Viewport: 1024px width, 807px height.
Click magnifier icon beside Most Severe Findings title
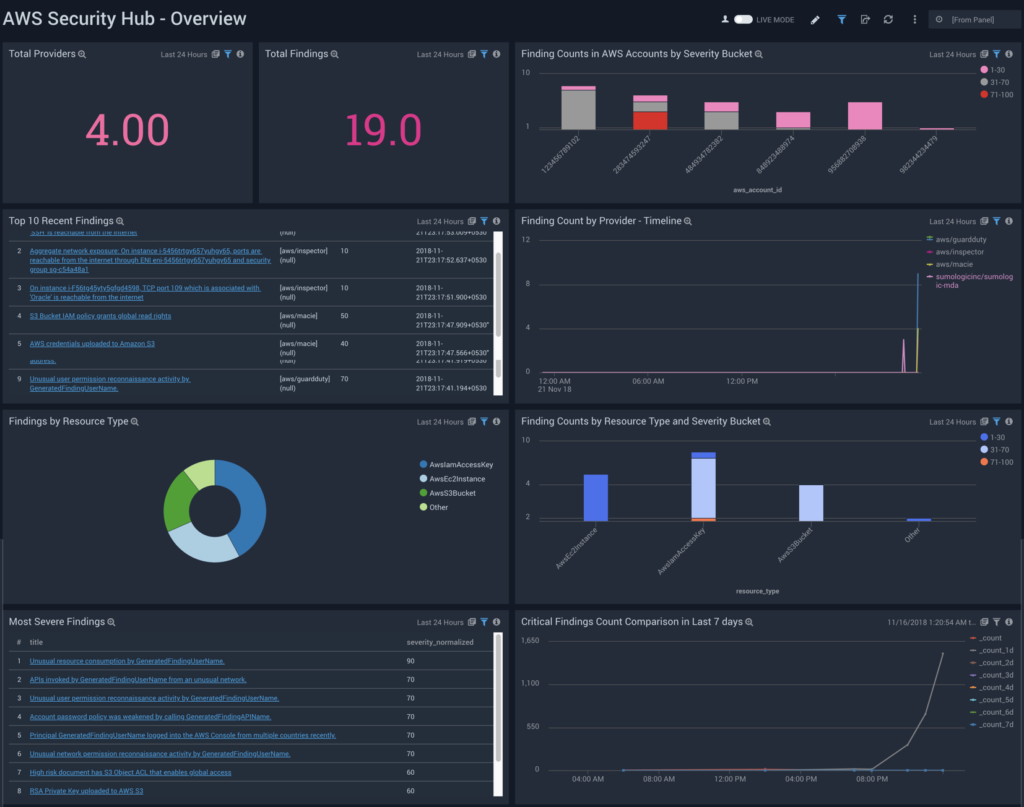click(111, 622)
